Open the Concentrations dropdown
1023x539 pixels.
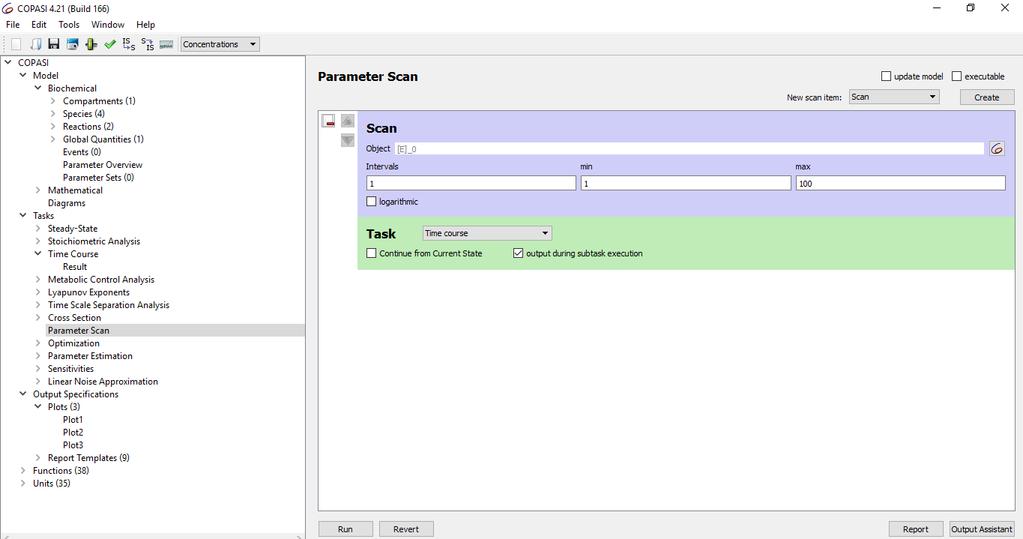220,44
